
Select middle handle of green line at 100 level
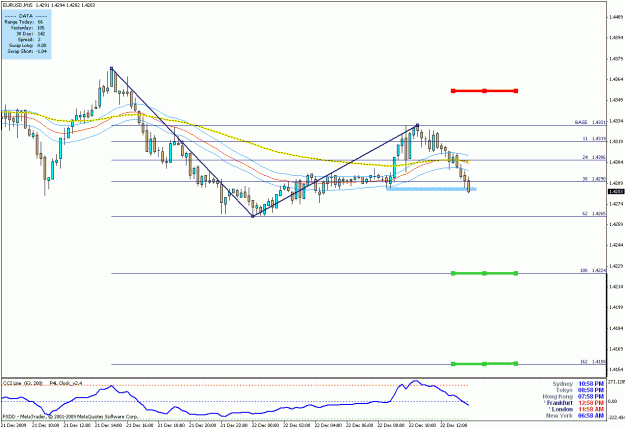(x=484, y=273)
